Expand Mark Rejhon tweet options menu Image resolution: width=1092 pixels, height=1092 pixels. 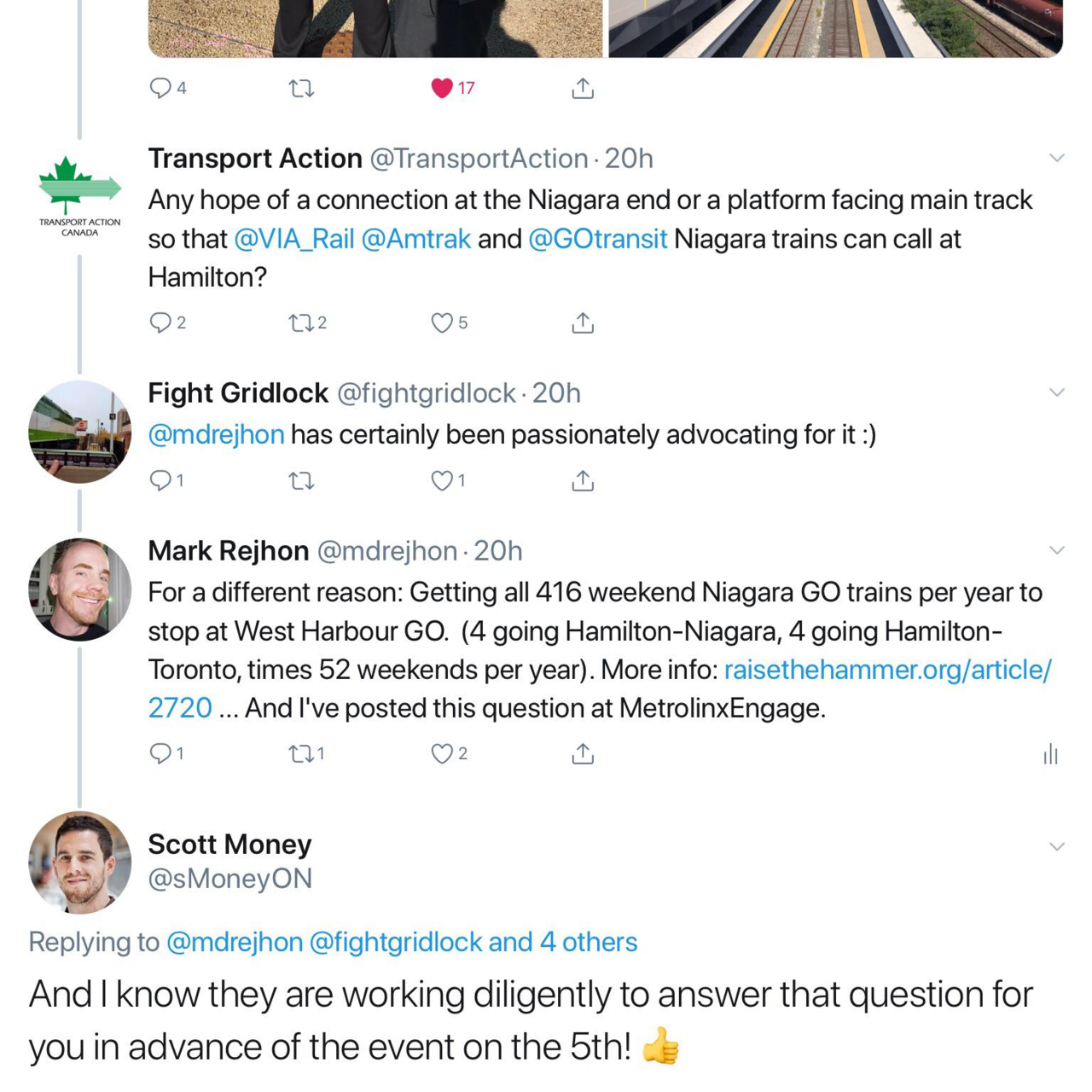click(x=1057, y=550)
